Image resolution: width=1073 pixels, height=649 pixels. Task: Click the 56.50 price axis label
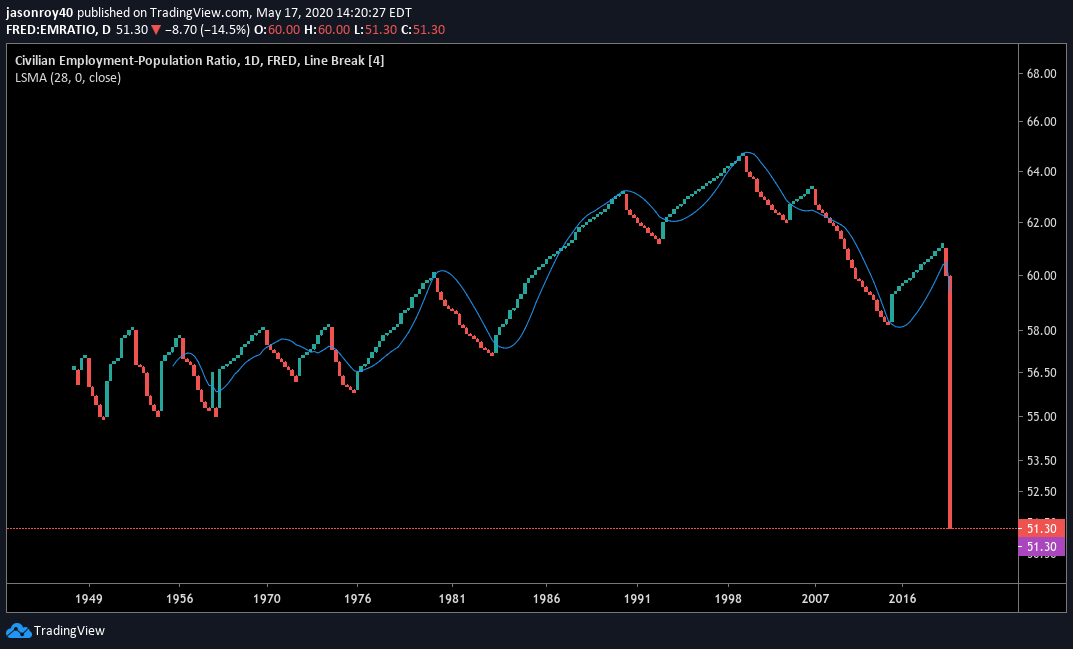coord(1042,372)
